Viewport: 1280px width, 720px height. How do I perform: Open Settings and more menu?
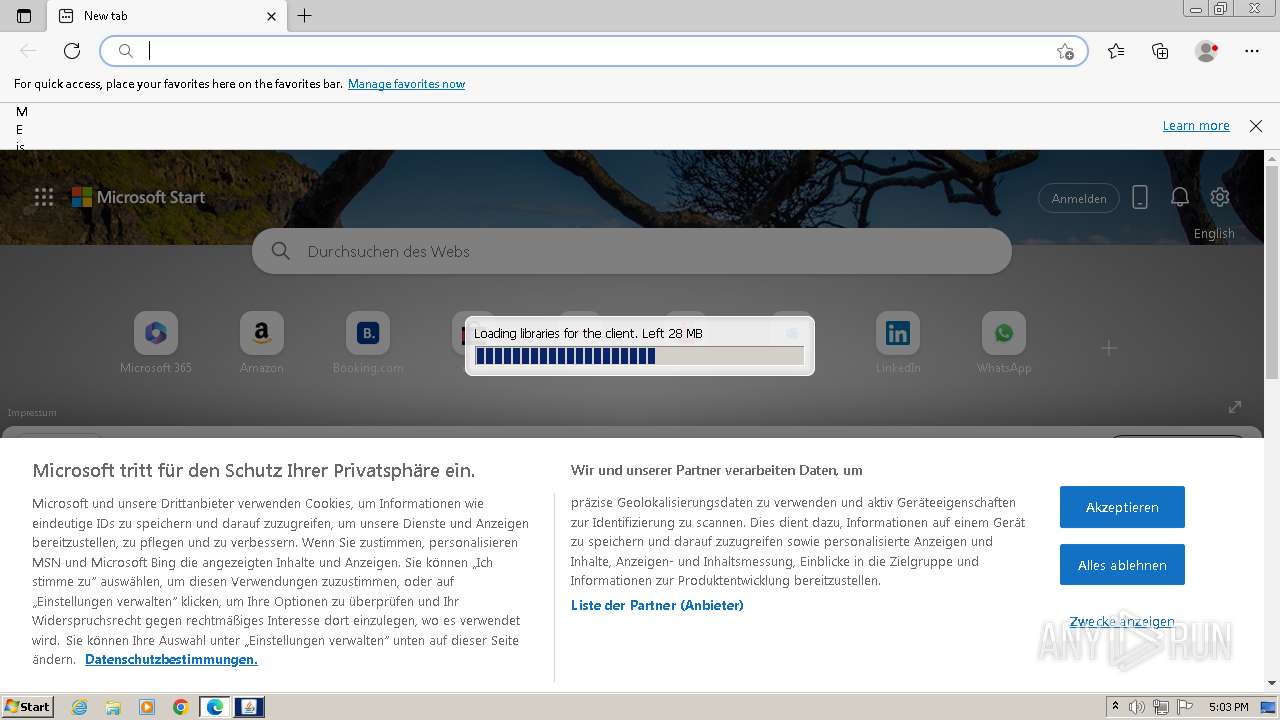tap(1252, 51)
